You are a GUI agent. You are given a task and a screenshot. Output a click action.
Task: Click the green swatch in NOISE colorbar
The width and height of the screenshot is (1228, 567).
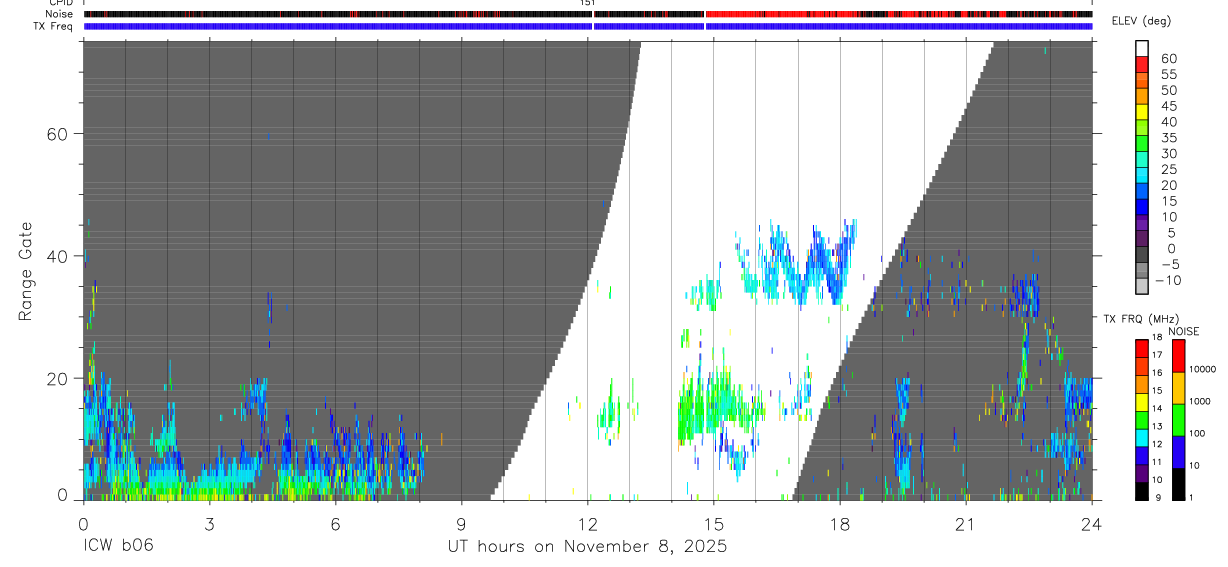1179,420
